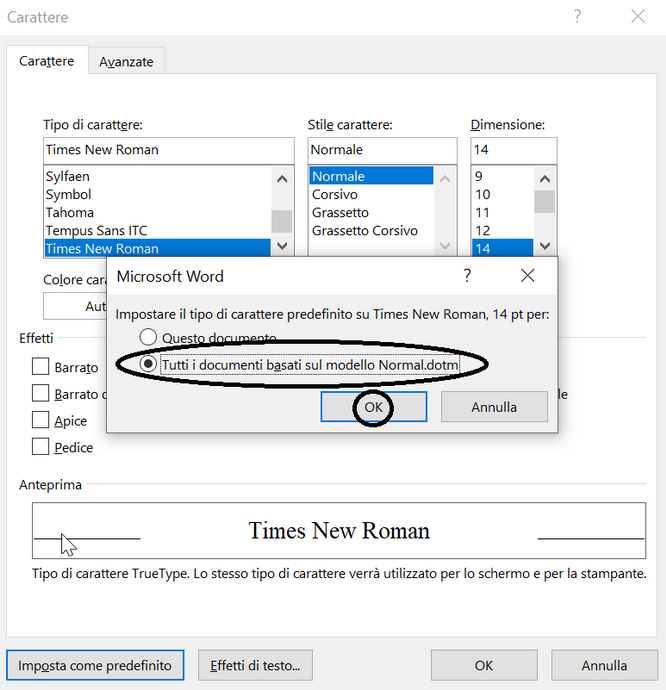The image size is (666, 690).
Task: Close the Carattere dialog window
Action: pos(638,17)
